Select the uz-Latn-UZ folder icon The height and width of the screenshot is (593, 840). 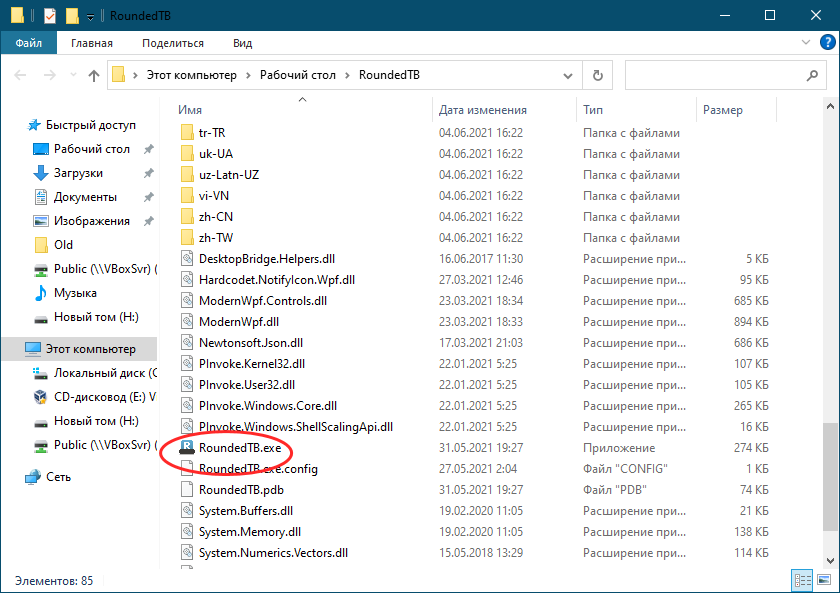click(x=187, y=175)
